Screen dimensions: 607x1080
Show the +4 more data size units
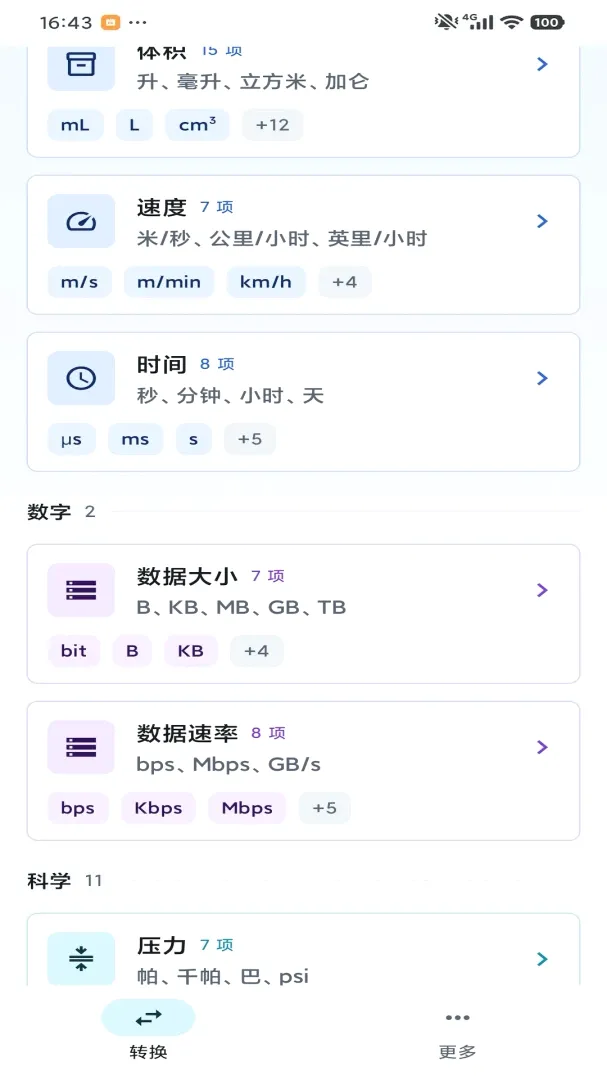click(256, 651)
